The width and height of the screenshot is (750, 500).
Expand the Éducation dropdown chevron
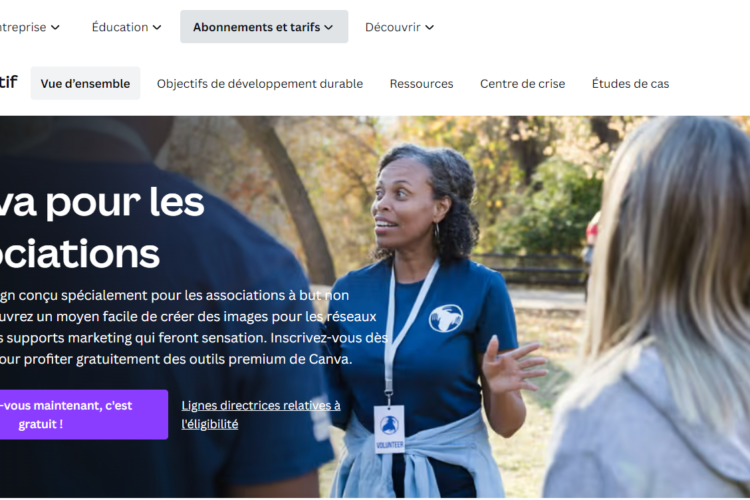tap(157, 27)
